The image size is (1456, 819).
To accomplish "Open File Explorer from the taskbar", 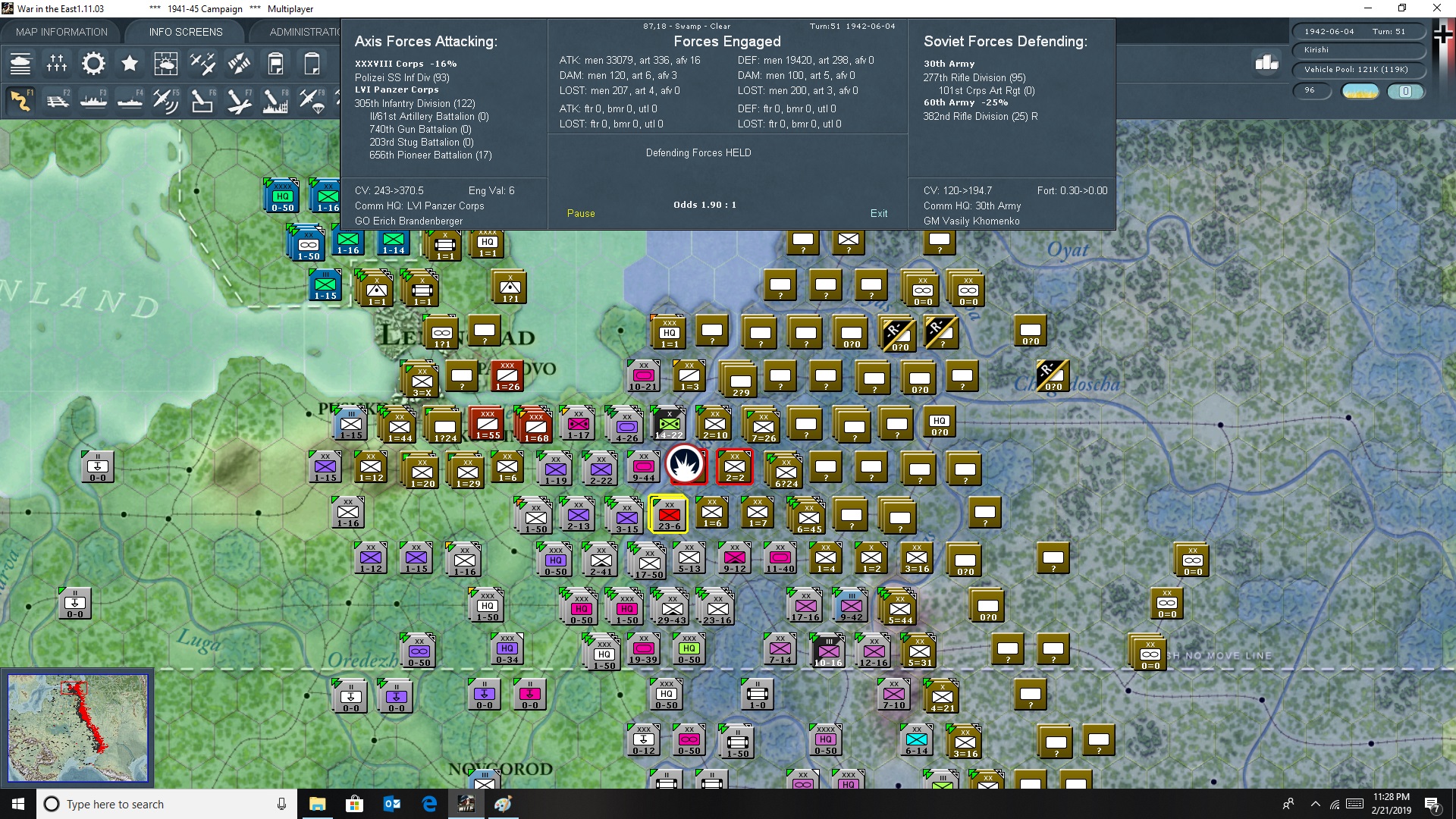I will coord(317,804).
